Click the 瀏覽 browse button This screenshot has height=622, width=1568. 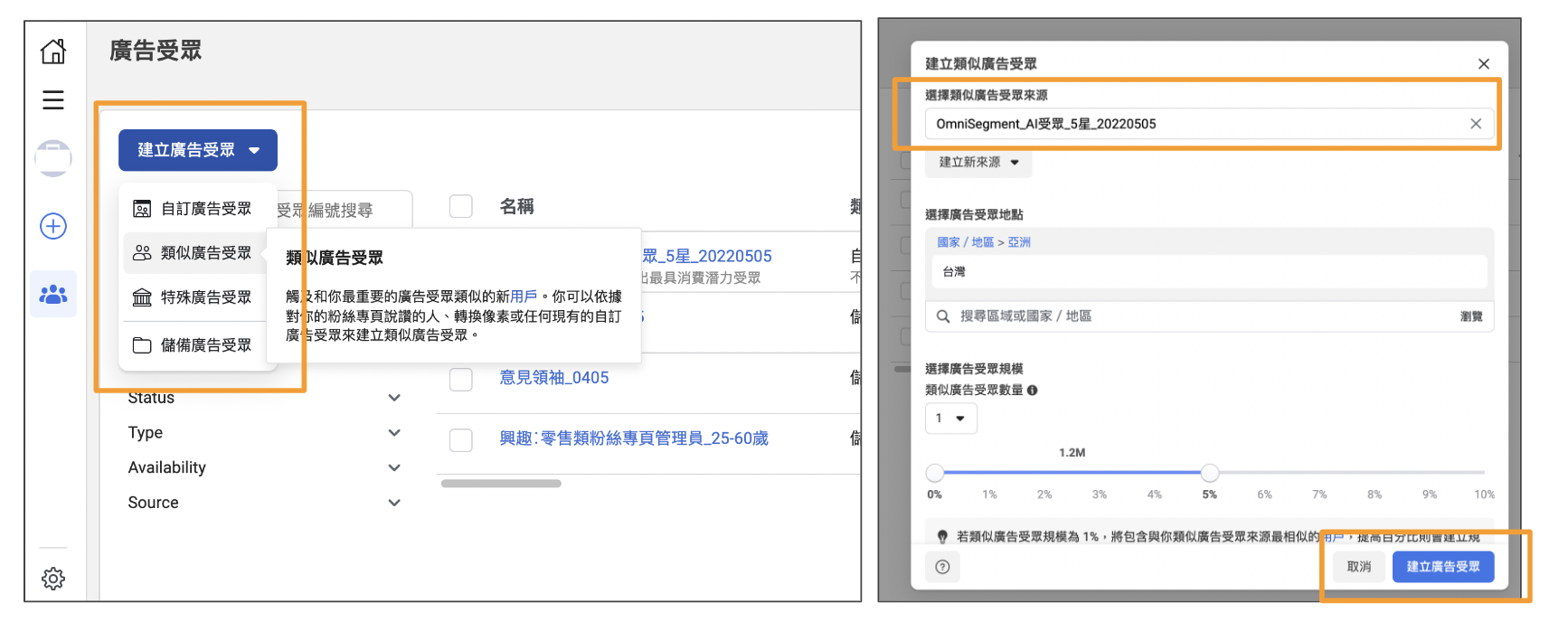[x=1471, y=316]
